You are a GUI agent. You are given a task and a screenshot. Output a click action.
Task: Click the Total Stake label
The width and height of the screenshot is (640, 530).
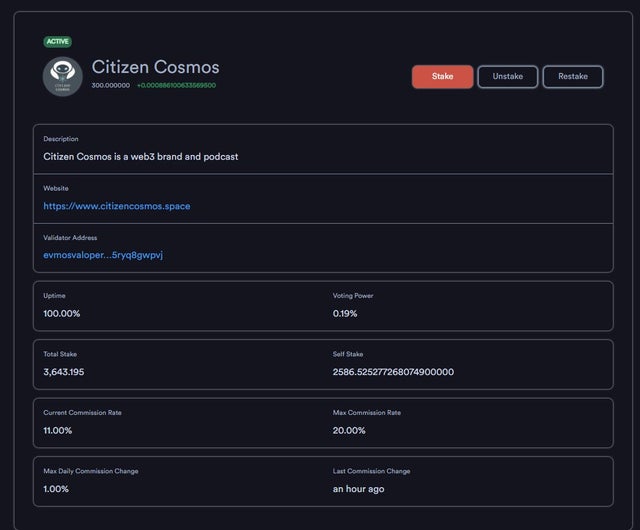(x=60, y=354)
